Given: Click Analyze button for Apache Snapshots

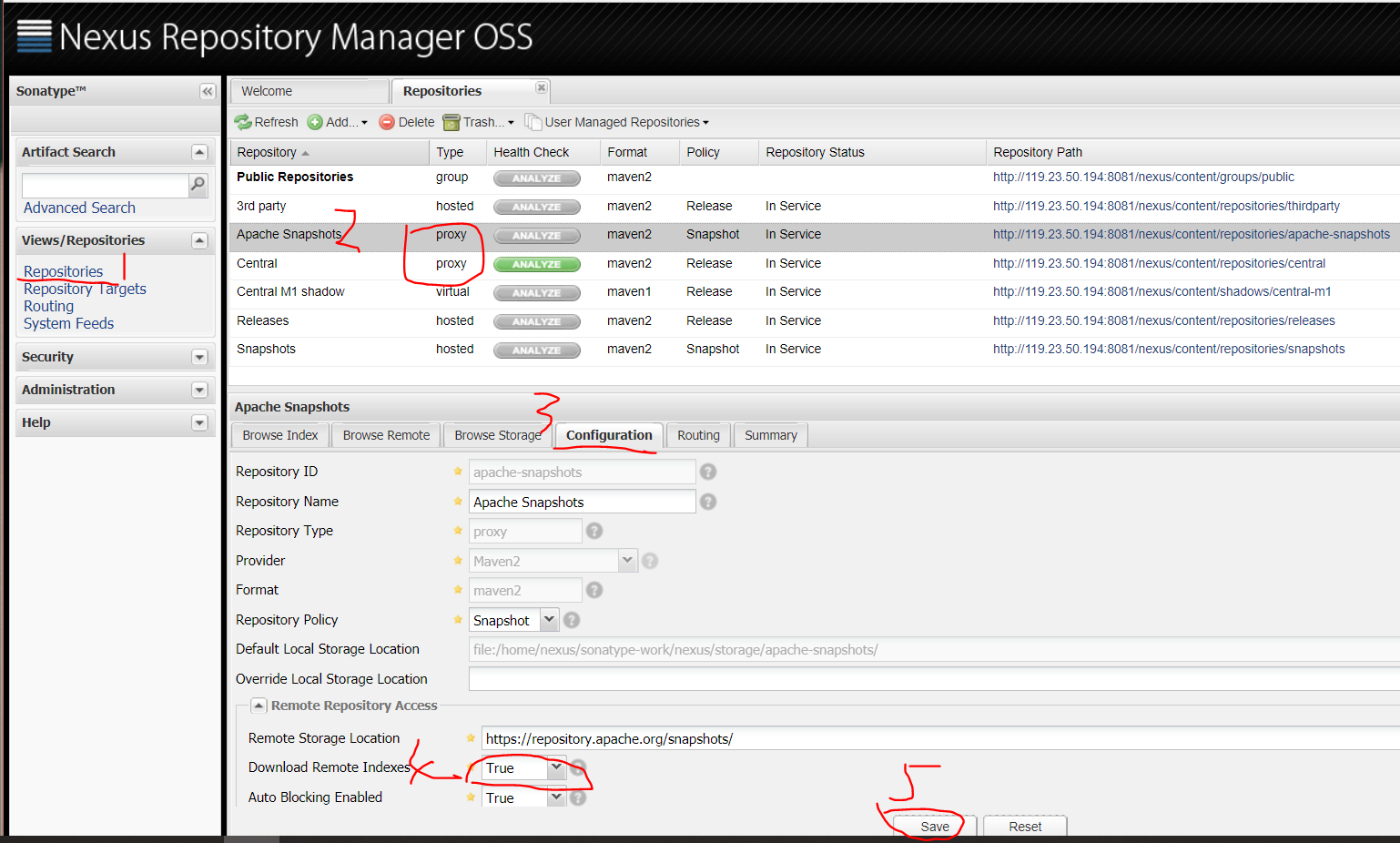Looking at the screenshot, I should 536,236.
